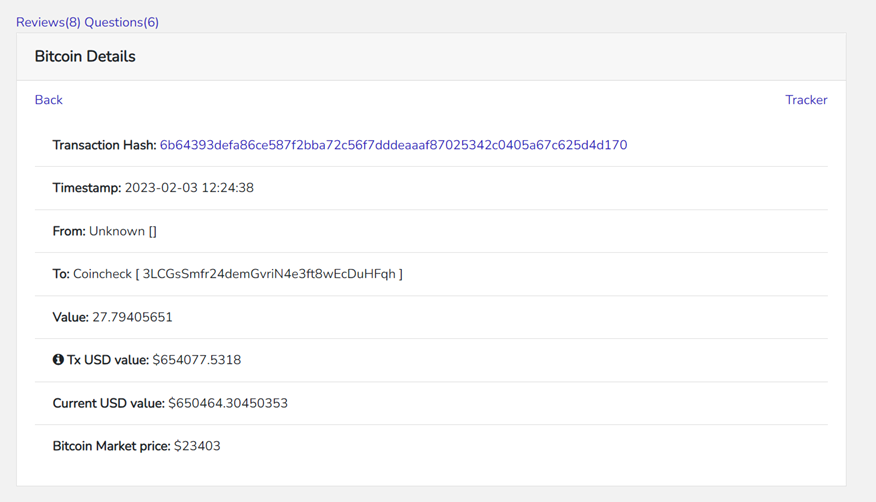Click the Timestamp value 2023-02-03 12:24:38
Image resolution: width=876 pixels, height=502 pixels.
(189, 188)
